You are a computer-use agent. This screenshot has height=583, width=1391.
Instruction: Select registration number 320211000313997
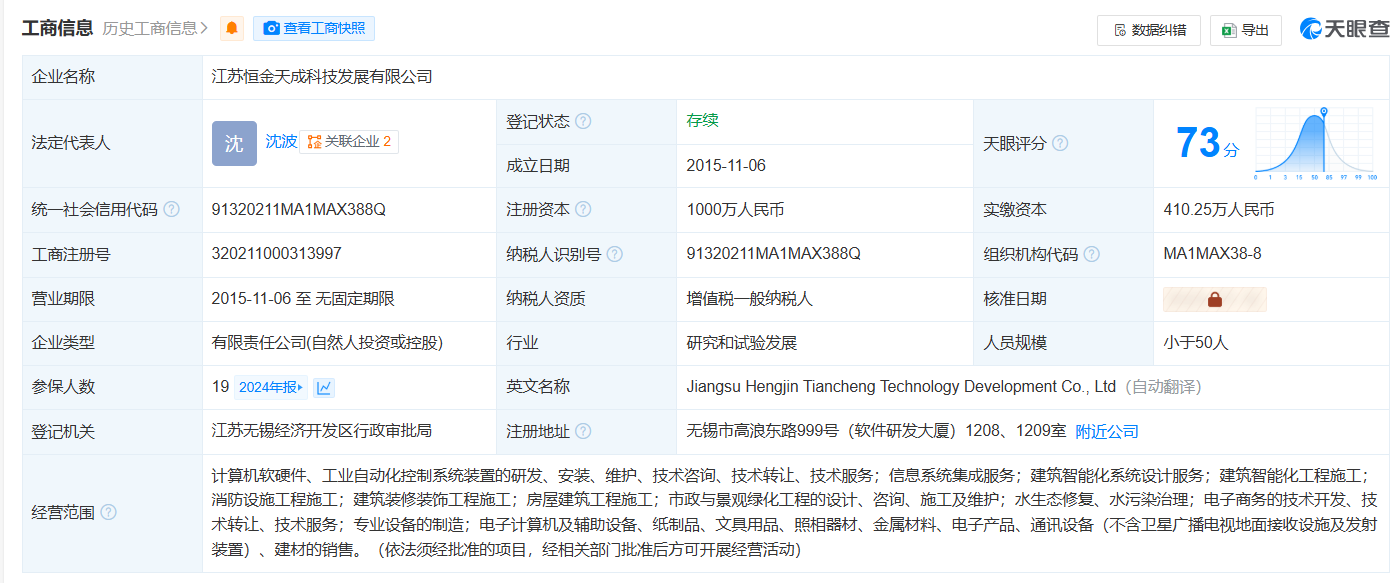(x=277, y=254)
